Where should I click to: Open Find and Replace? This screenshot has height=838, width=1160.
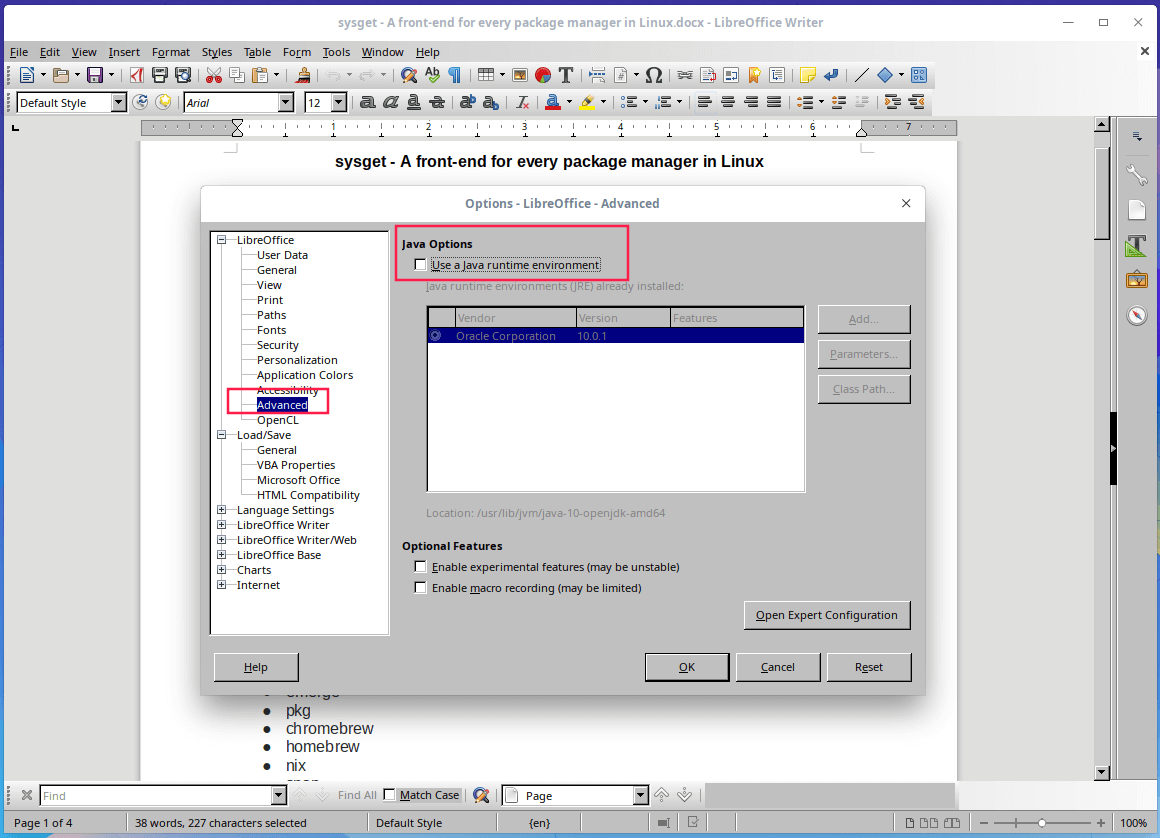click(409, 74)
